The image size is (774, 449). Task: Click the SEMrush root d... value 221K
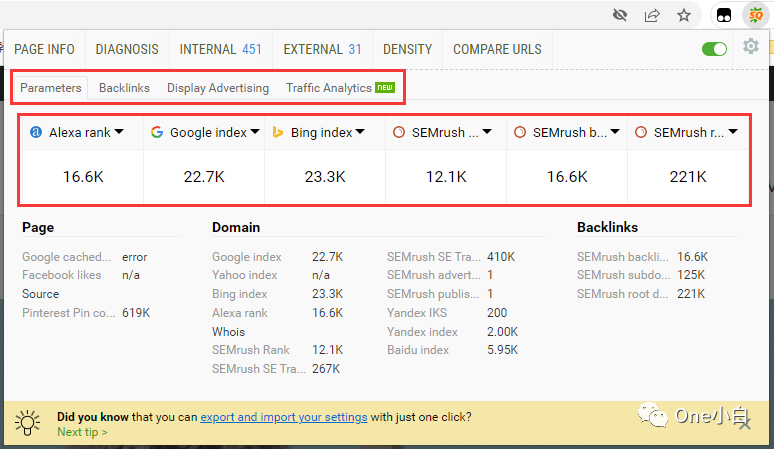(691, 294)
